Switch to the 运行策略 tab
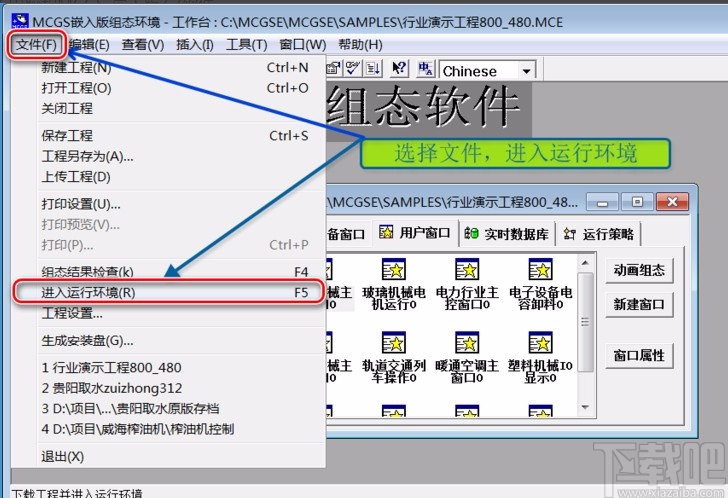The image size is (728, 498). click(598, 234)
